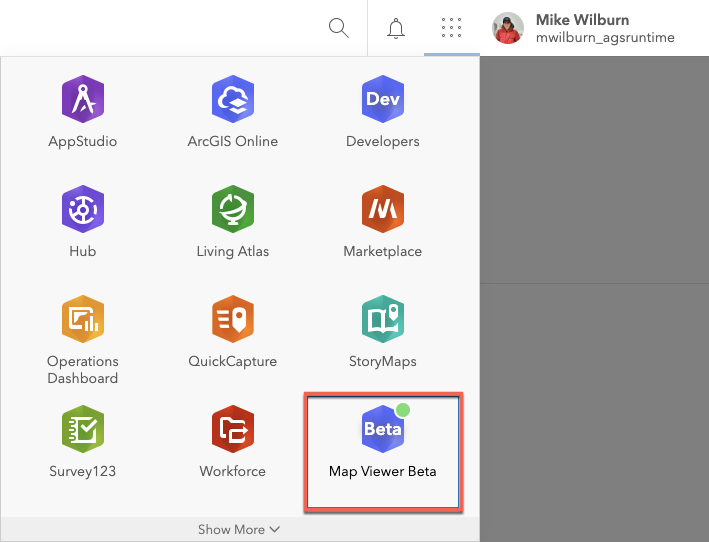Click the ArcGIS Online label text
Viewport: 709px width, 542px height.
pyautogui.click(x=233, y=141)
